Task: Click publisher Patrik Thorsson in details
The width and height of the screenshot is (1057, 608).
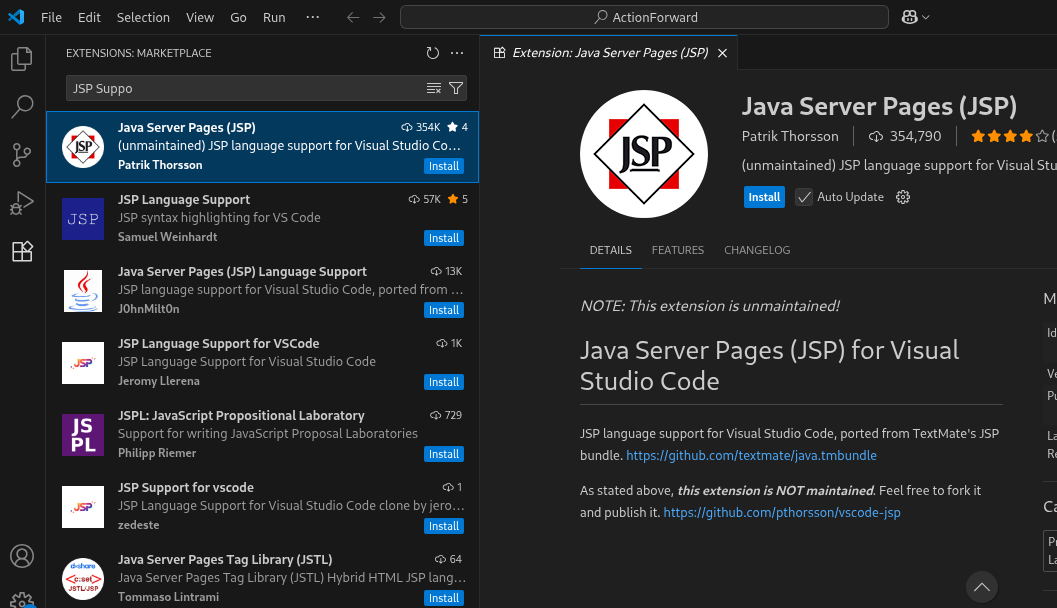Action: 790,136
